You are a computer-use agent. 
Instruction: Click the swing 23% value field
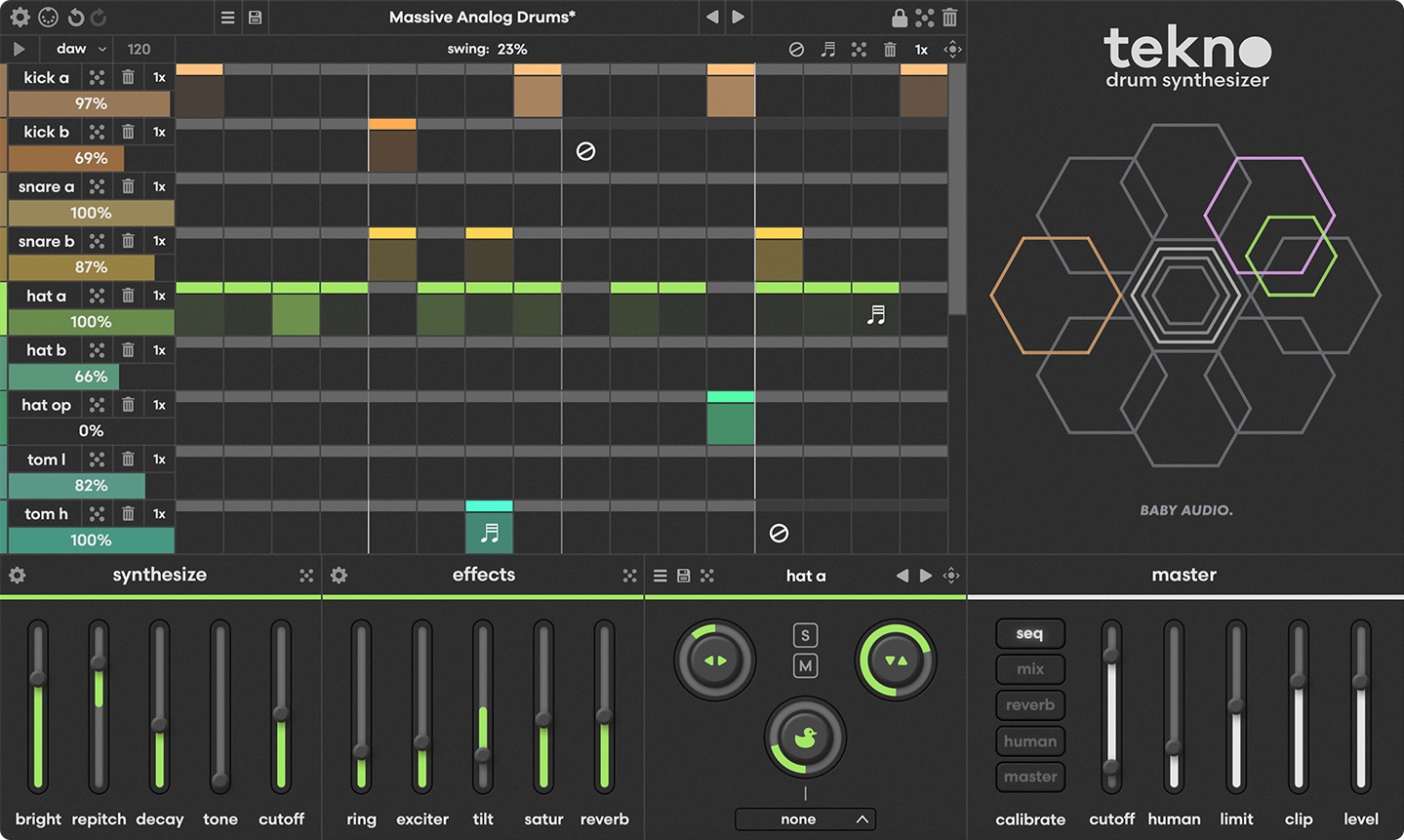click(488, 48)
